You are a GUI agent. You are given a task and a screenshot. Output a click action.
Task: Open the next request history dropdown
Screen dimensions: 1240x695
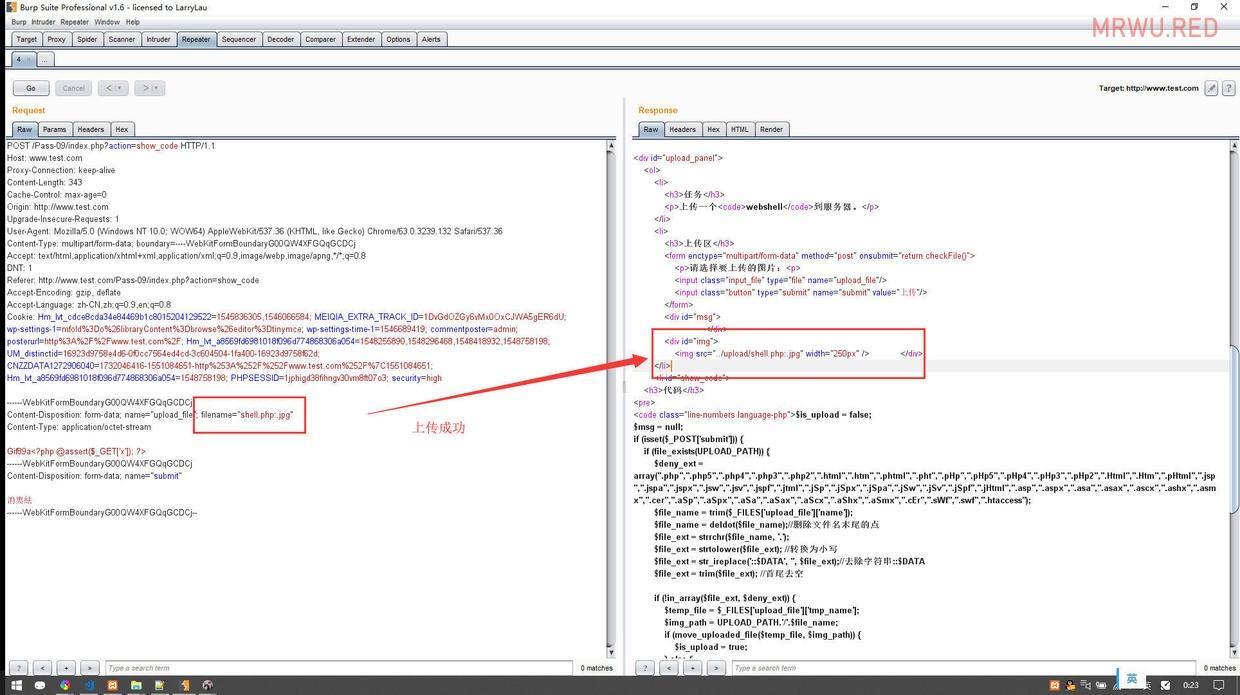tap(150, 88)
